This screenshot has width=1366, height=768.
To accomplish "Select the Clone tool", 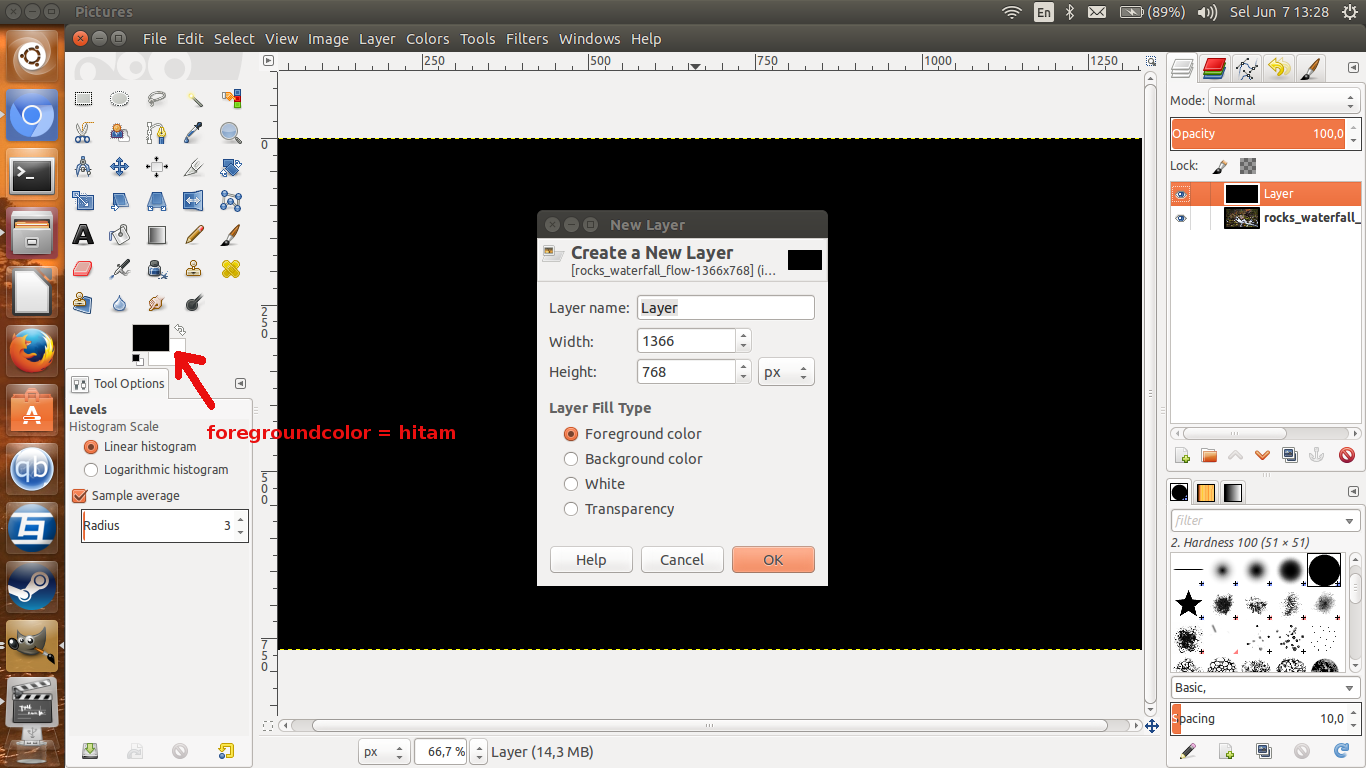I will pyautogui.click(x=192, y=268).
